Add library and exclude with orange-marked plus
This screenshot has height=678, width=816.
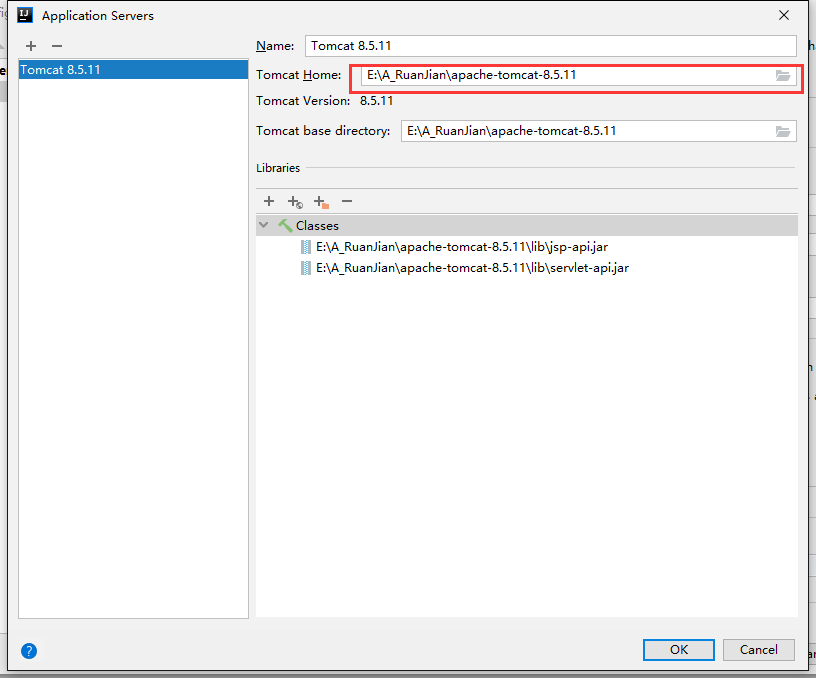tap(321, 201)
